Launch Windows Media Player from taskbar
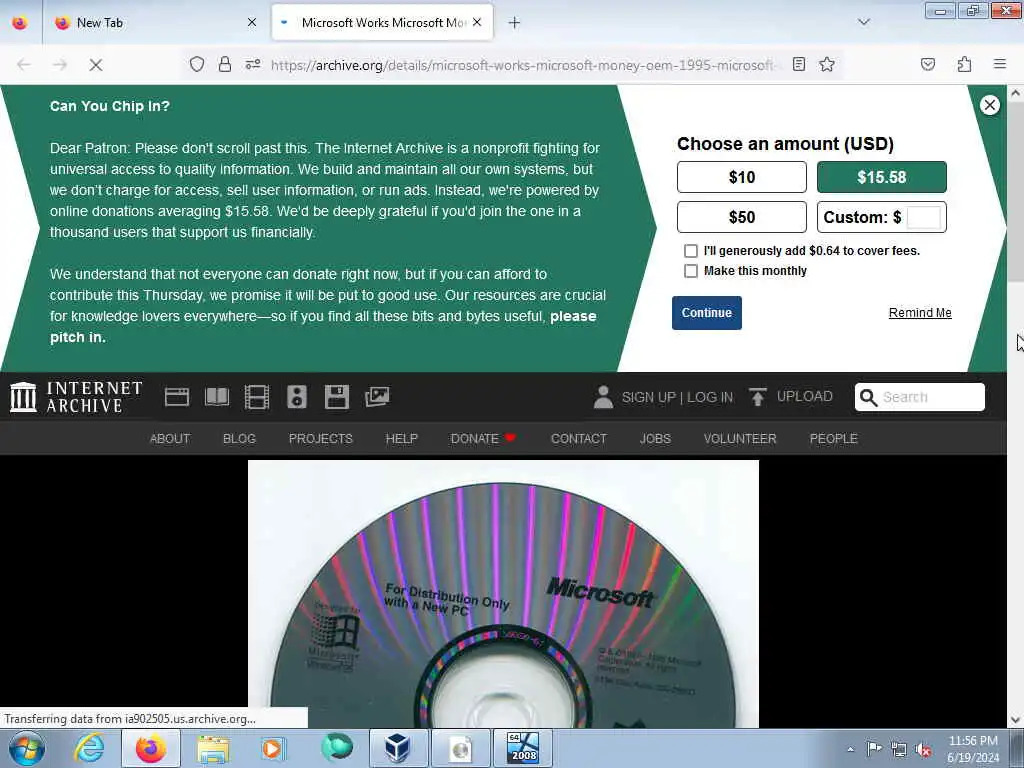Image resolution: width=1024 pixels, height=768 pixels. point(274,748)
